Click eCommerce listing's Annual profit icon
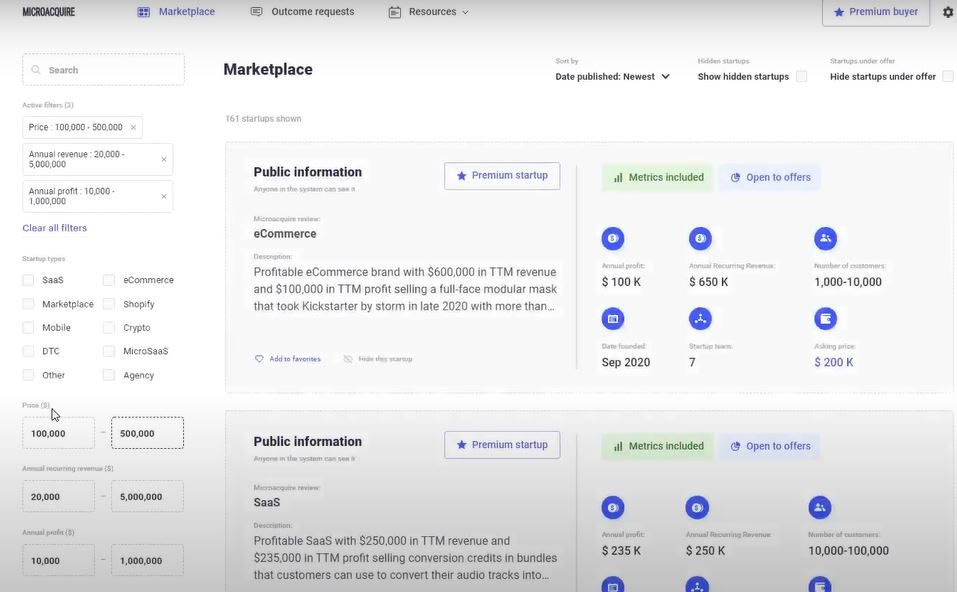Viewport: 957px width, 592px height. click(x=613, y=239)
